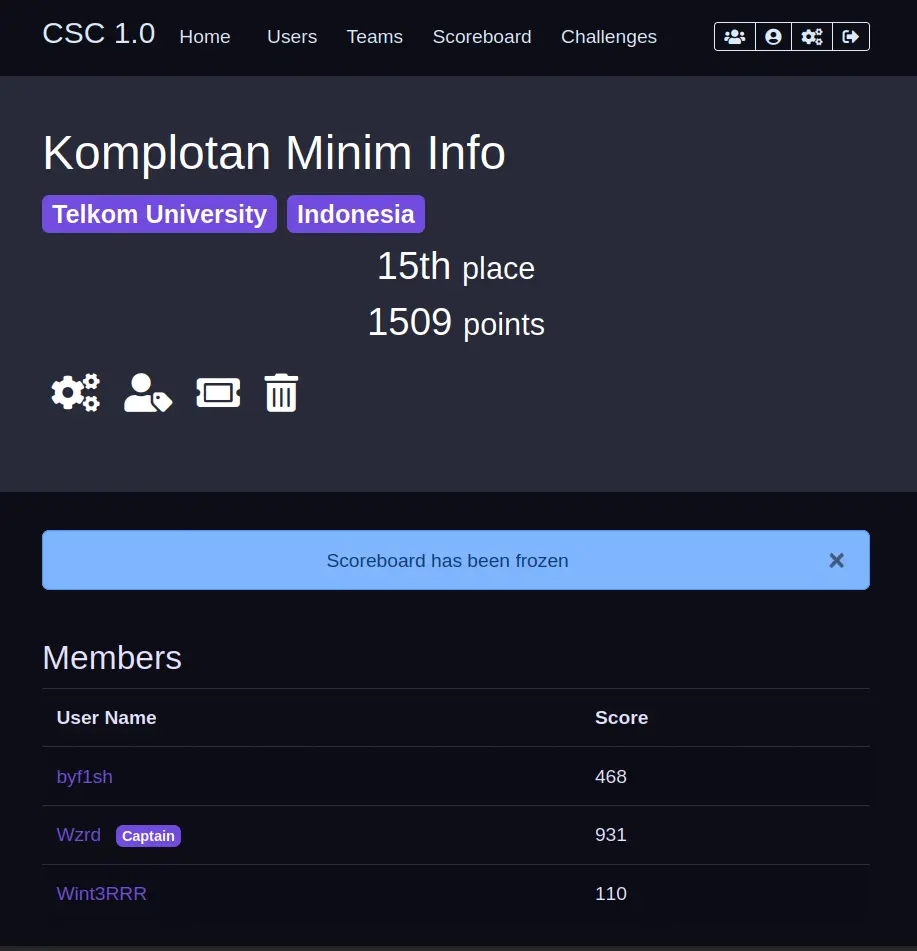This screenshot has width=917, height=951.
Task: Open member byf1sh profile
Action: click(84, 777)
